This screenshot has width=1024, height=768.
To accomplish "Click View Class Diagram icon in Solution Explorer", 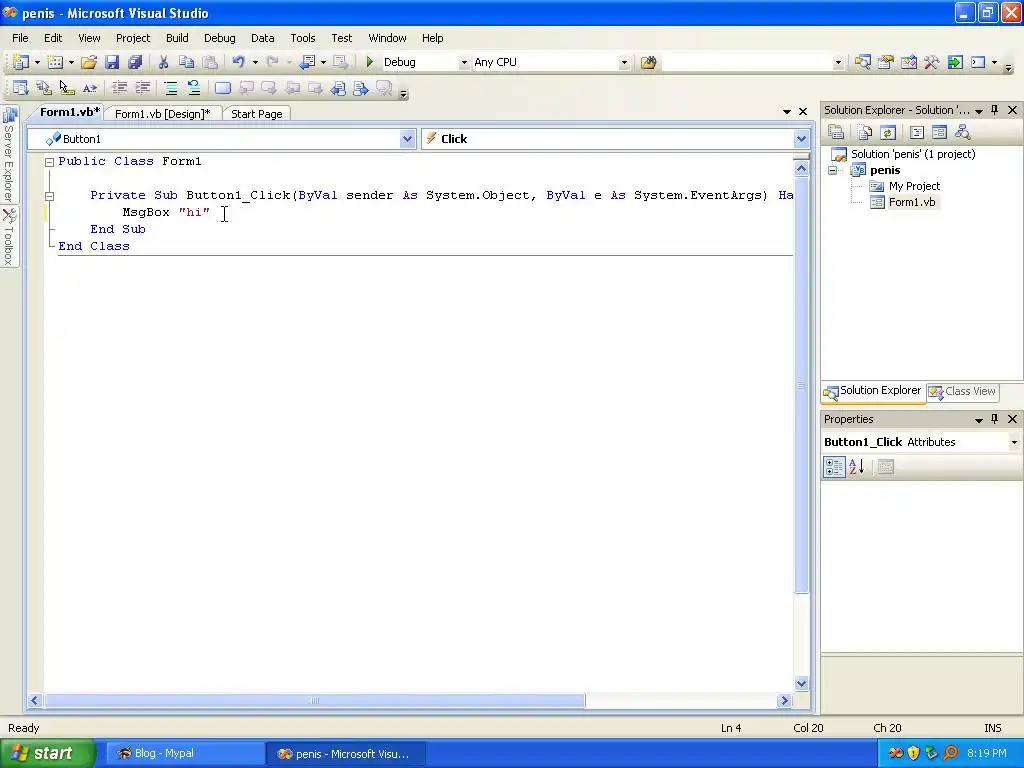I will tap(962, 133).
